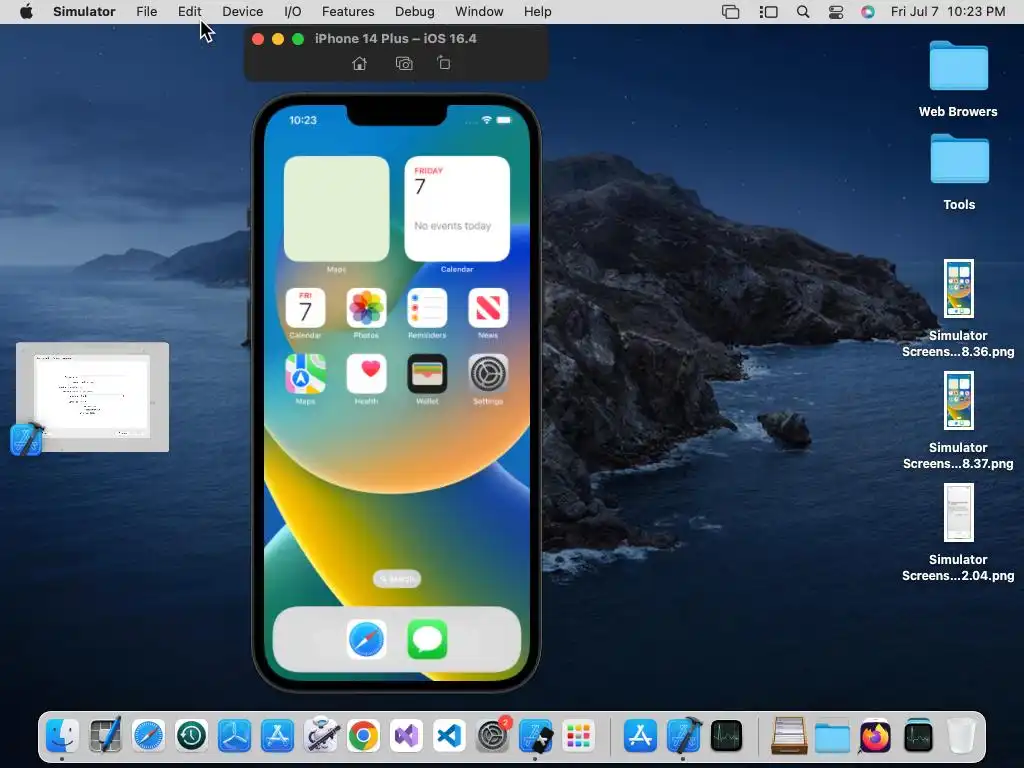This screenshot has height=768, width=1024.
Task: Open the Help menu
Action: click(x=537, y=12)
